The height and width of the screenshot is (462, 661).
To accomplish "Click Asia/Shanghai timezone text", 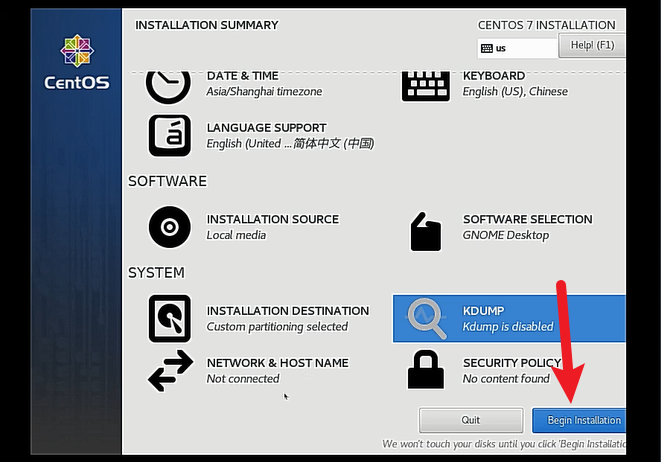I will point(264,91).
